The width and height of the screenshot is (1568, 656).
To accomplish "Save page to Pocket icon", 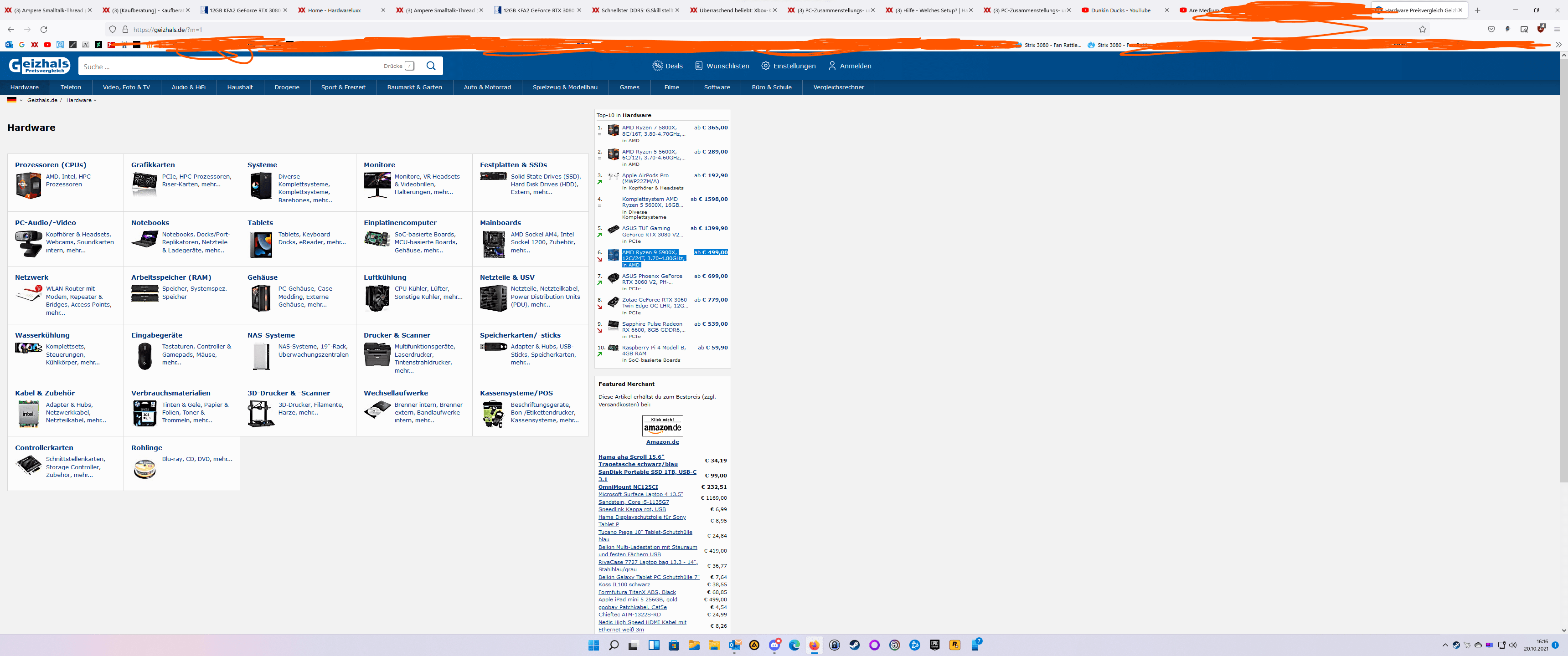I will [x=1491, y=29].
